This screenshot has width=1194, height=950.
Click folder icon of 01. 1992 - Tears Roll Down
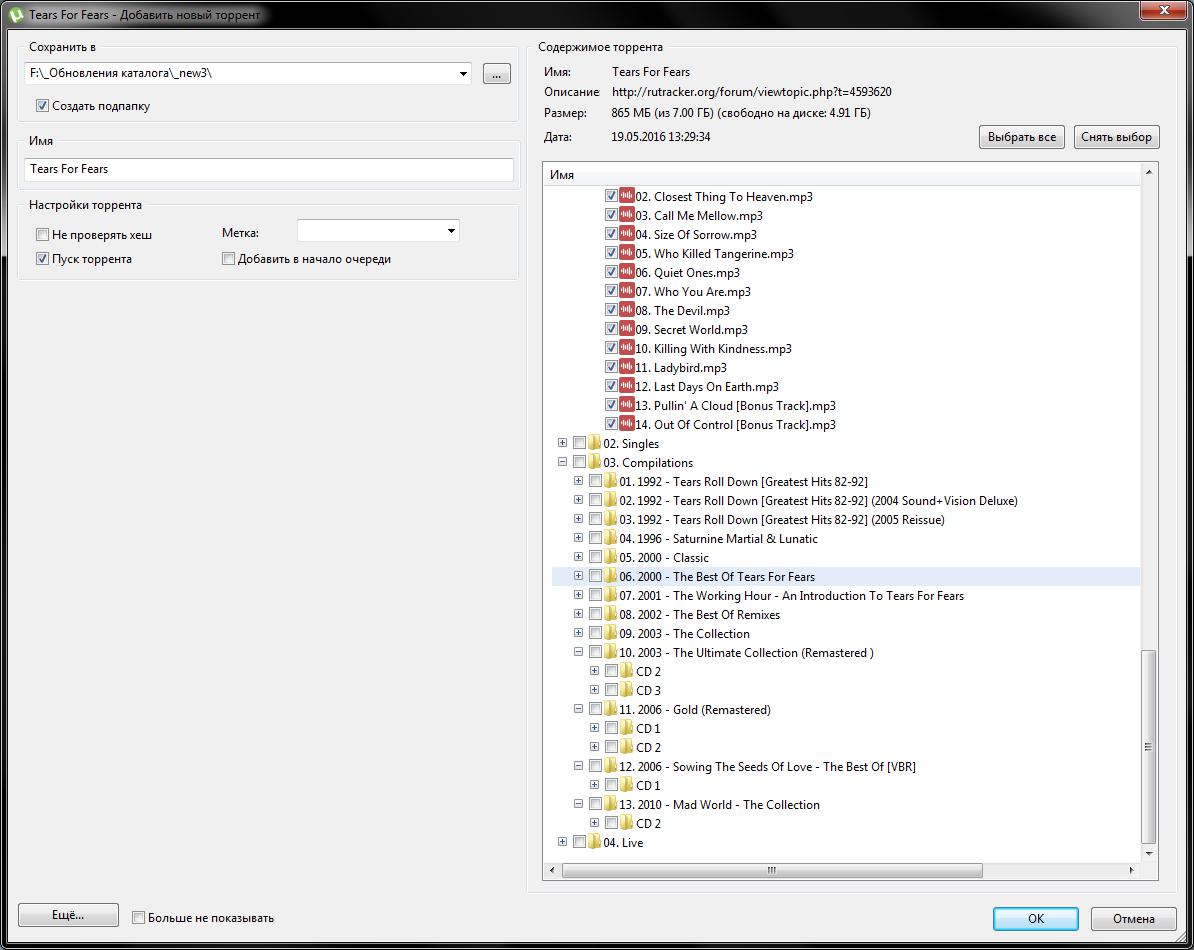click(x=610, y=481)
